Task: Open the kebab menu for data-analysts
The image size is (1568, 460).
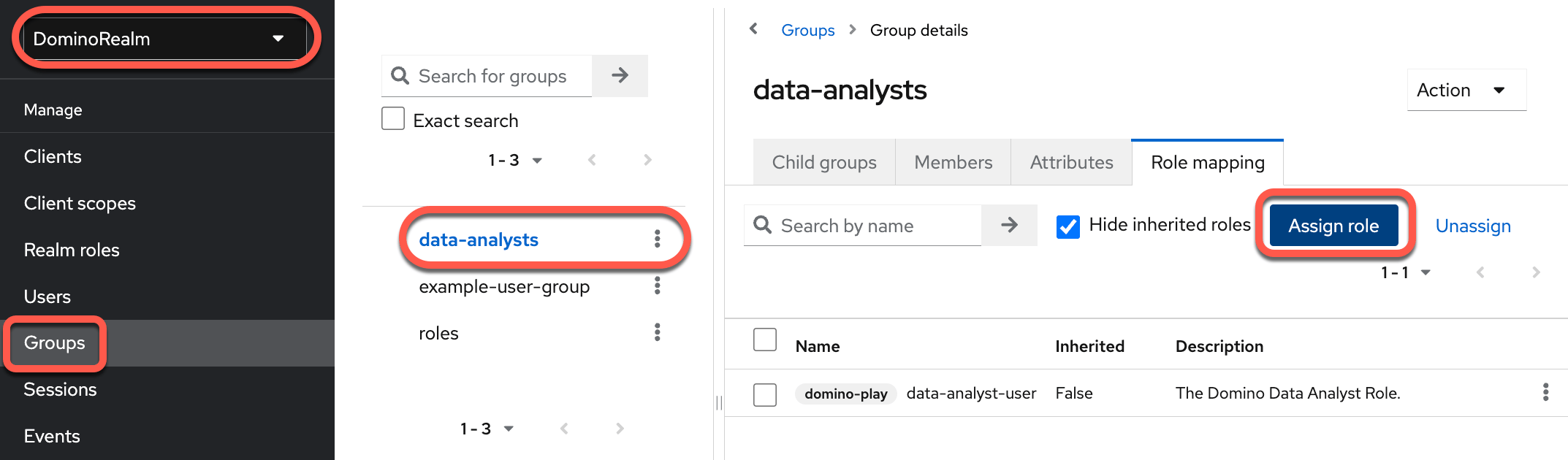Action: pos(658,239)
